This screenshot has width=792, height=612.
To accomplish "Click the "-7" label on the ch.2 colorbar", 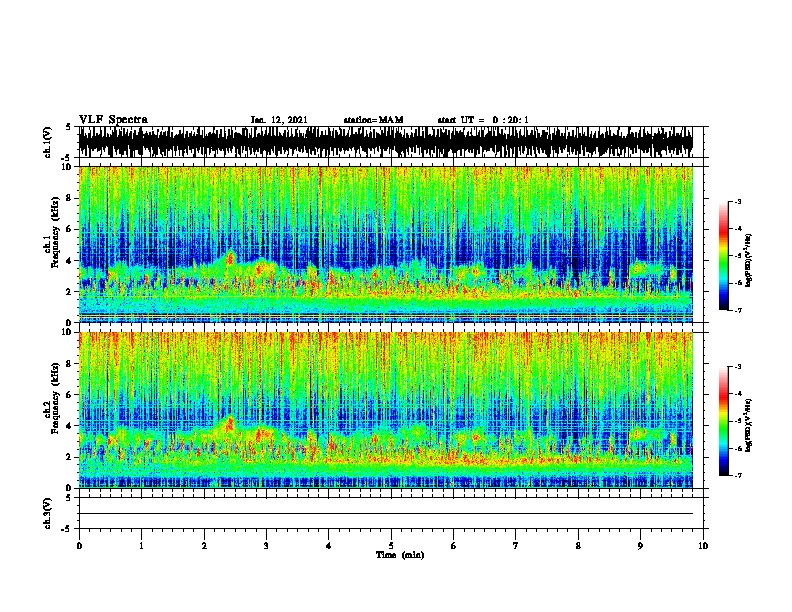I will point(738,475).
